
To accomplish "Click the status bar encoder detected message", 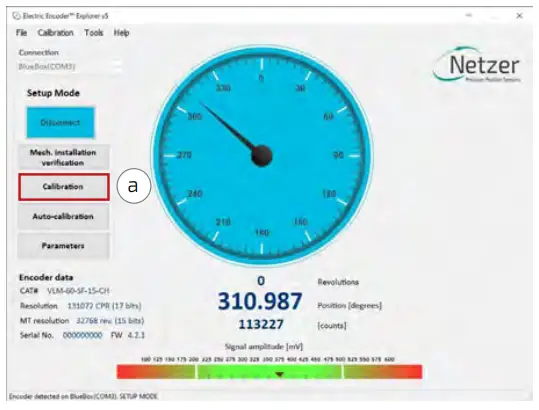I will 83,396.
